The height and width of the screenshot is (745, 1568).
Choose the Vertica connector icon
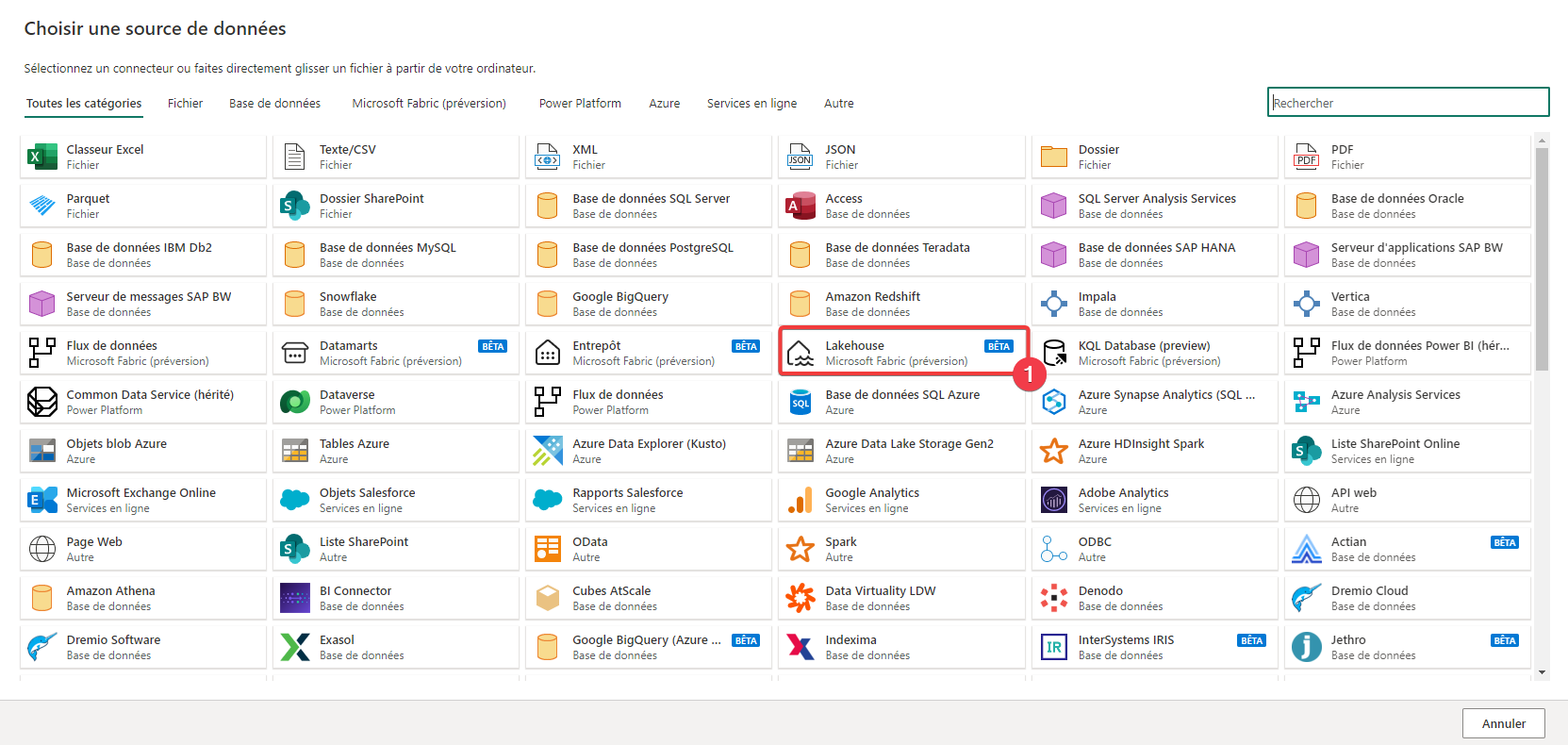pos(1307,304)
